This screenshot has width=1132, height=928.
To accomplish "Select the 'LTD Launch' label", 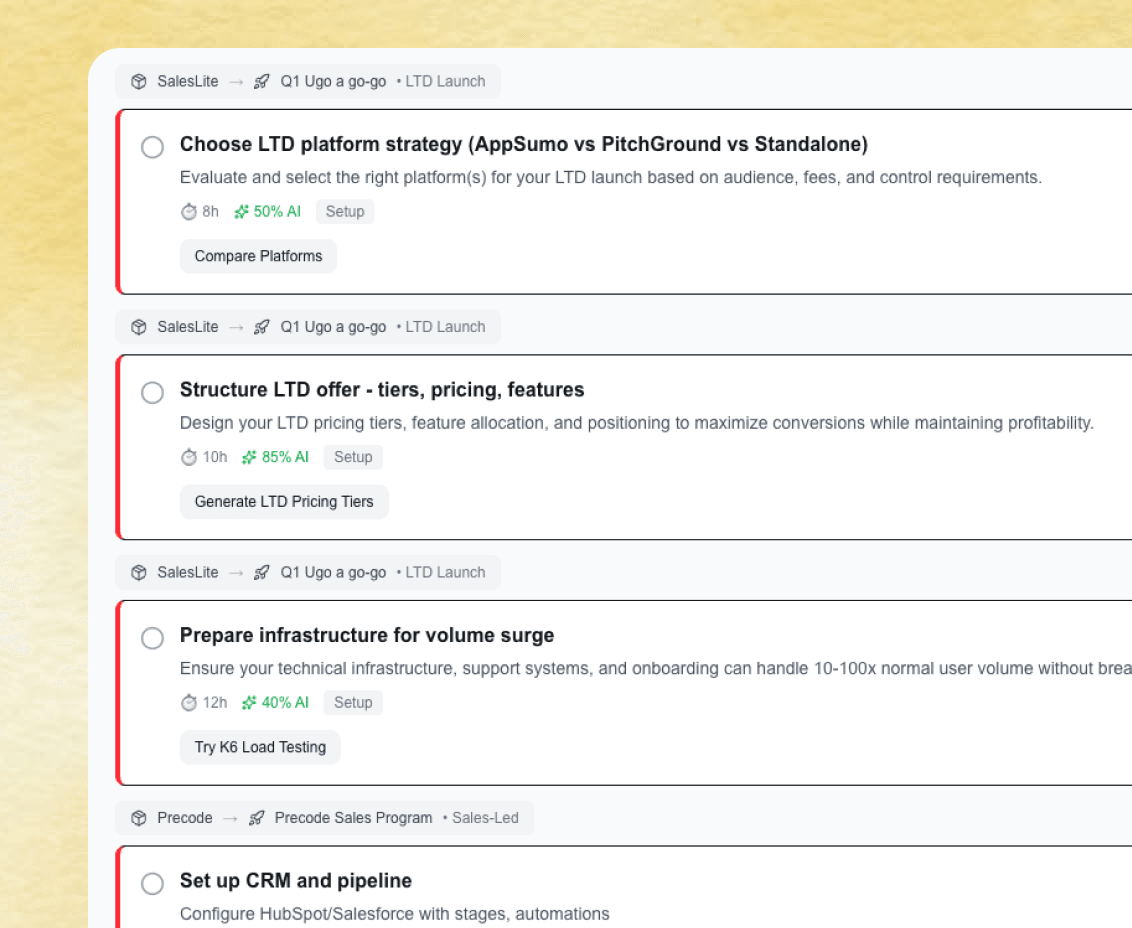I will [445, 81].
